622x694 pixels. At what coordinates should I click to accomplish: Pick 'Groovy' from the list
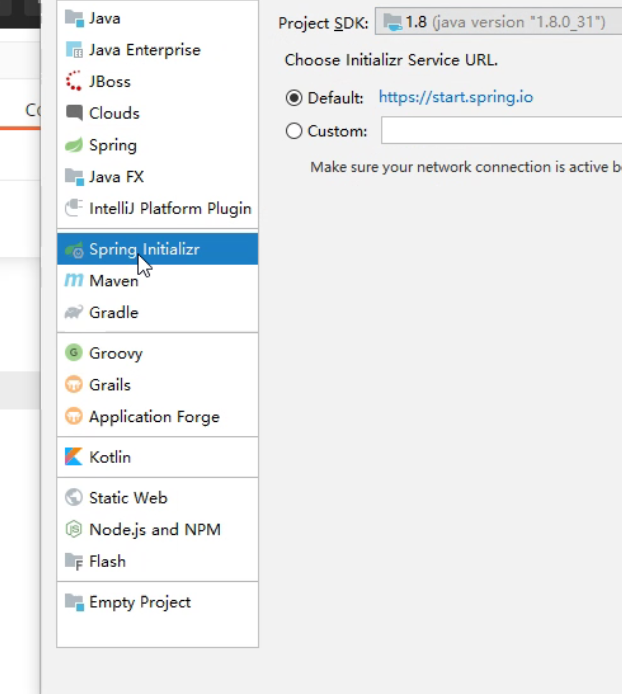pos(116,353)
